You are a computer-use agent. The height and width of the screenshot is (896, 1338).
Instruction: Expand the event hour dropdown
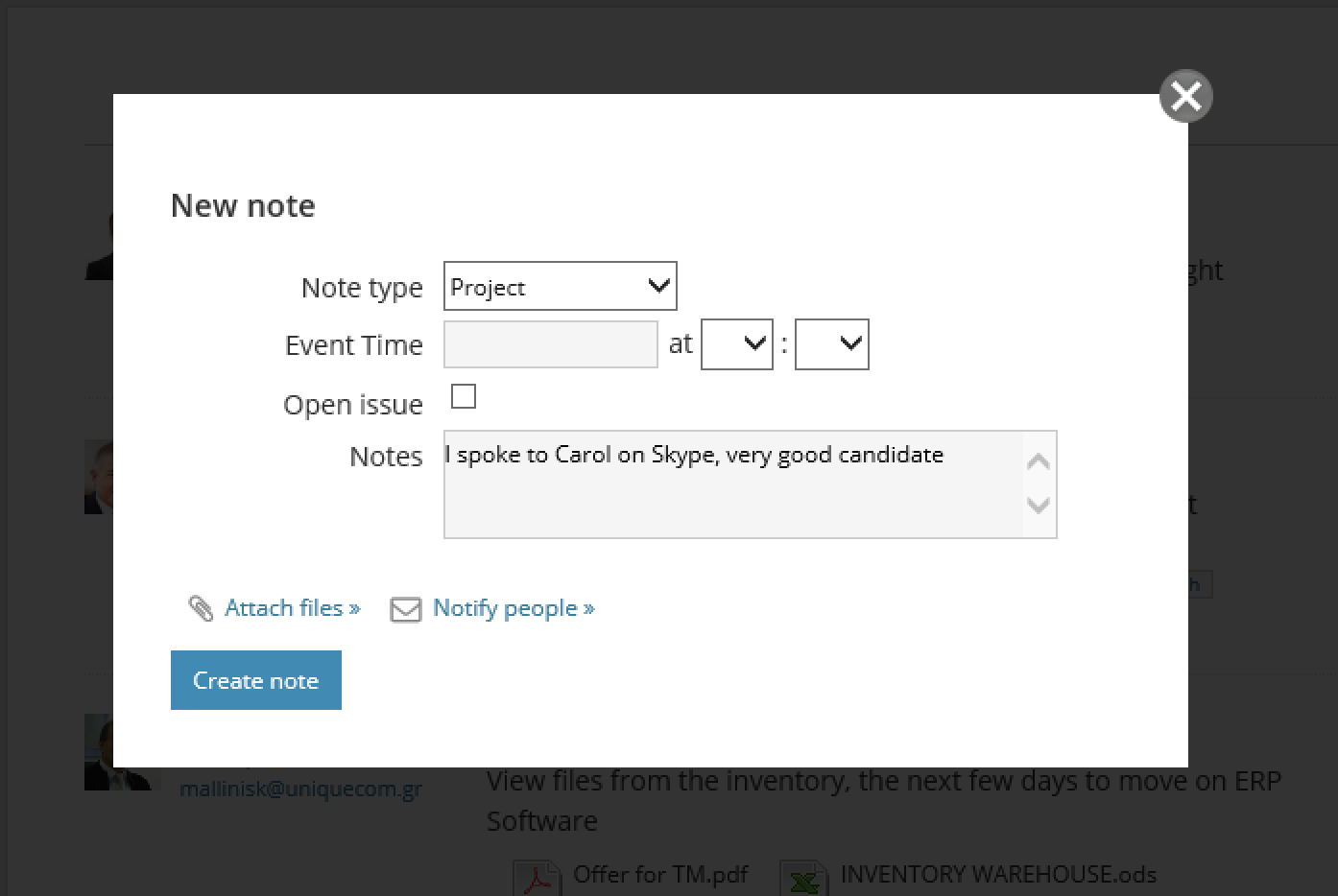tap(736, 344)
